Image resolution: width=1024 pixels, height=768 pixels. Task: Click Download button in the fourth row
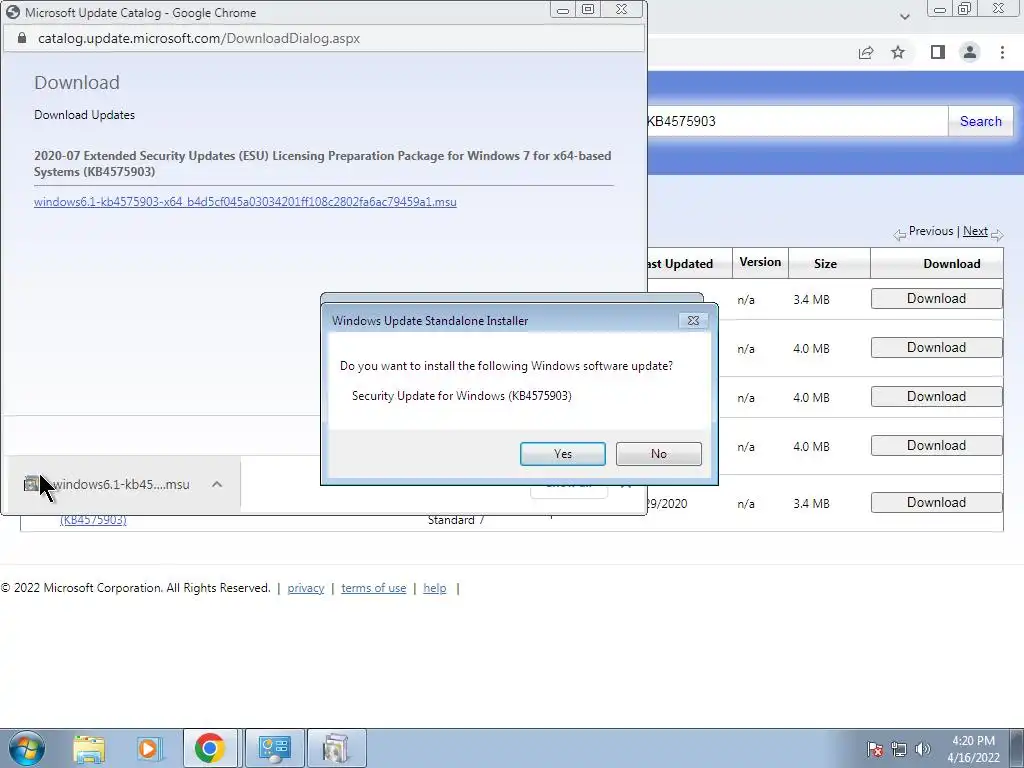[x=936, y=445]
